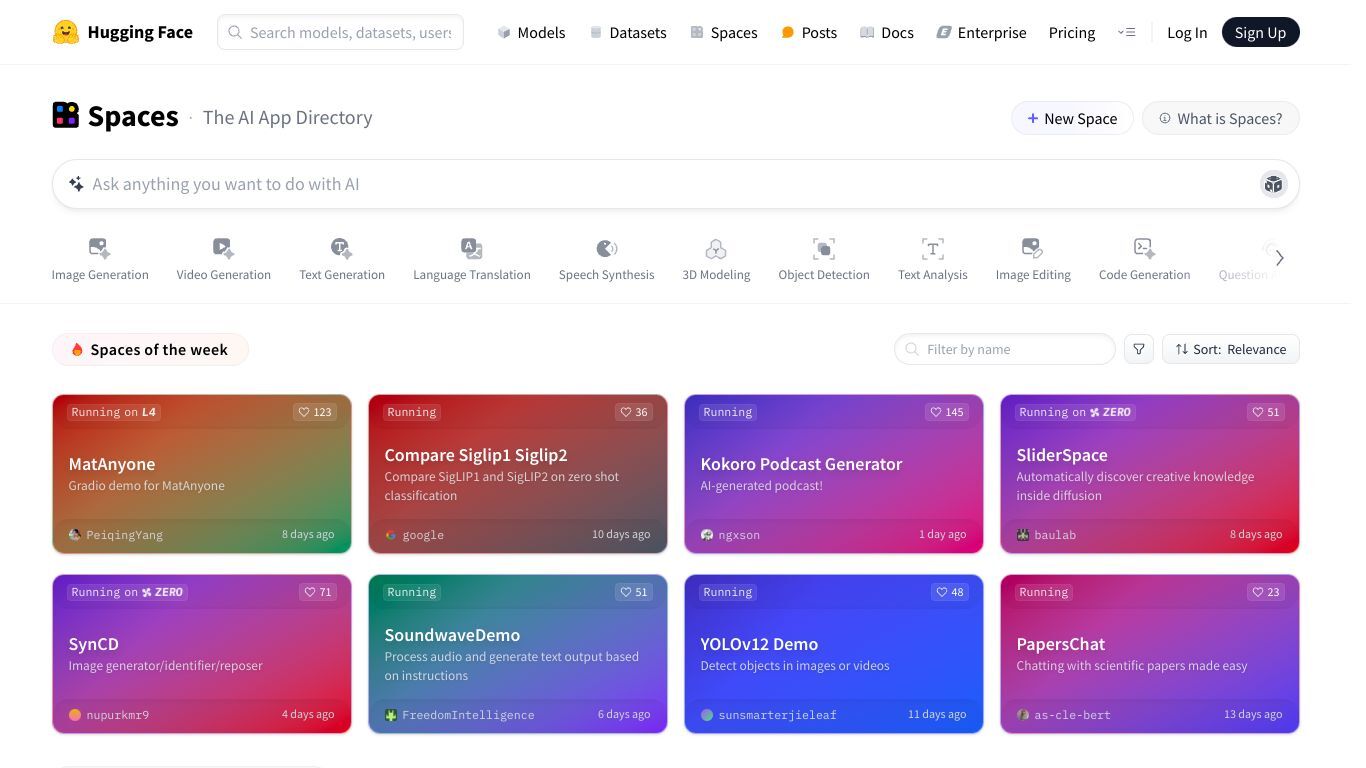Click SliderSpace Running on ZERO badge

1075,412
